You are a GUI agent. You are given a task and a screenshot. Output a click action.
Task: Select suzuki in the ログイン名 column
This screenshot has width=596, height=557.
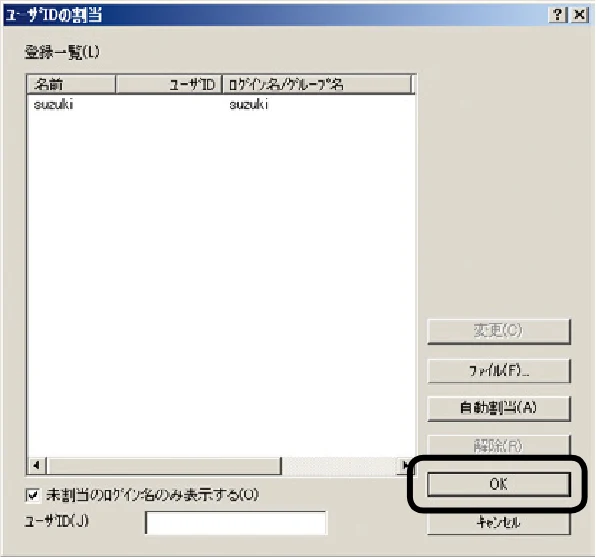[249, 105]
